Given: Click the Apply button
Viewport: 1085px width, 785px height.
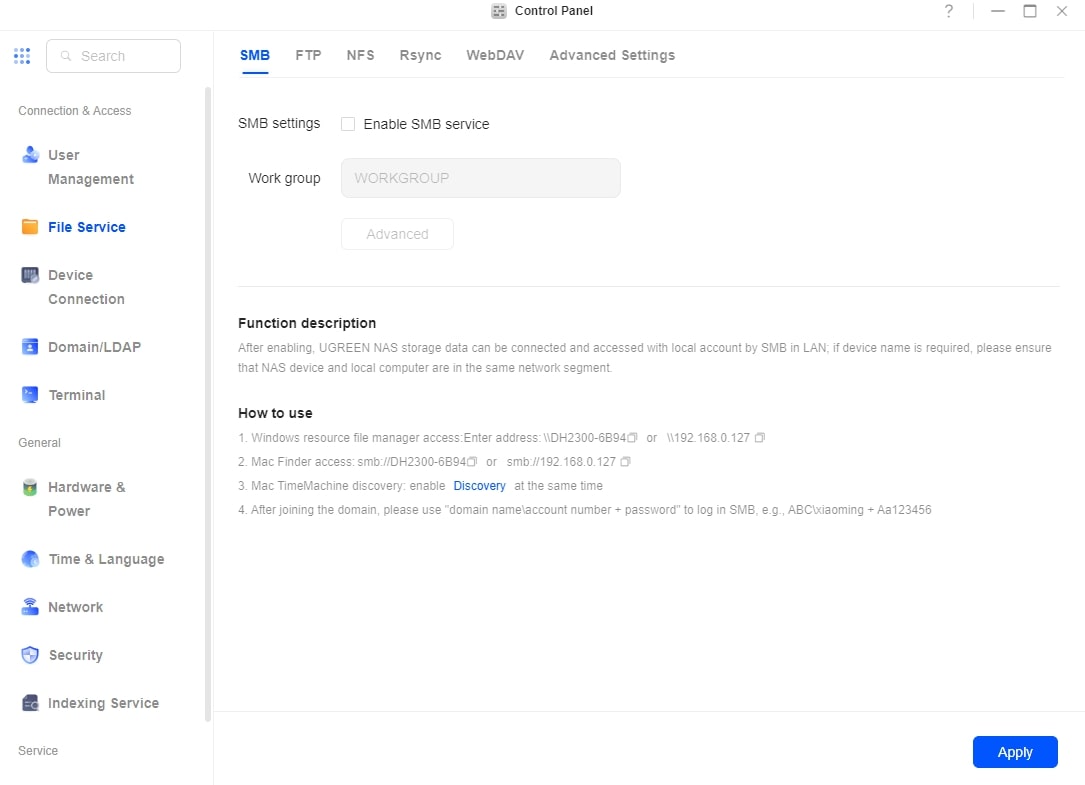Looking at the screenshot, I should [x=1014, y=752].
